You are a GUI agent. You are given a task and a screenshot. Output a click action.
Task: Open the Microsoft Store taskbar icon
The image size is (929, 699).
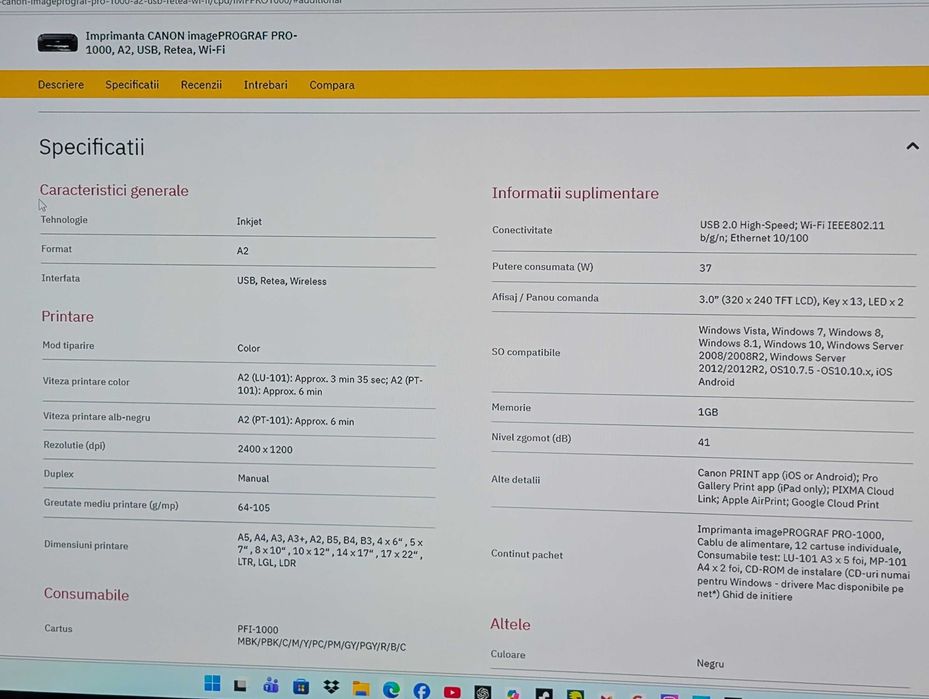(x=301, y=687)
